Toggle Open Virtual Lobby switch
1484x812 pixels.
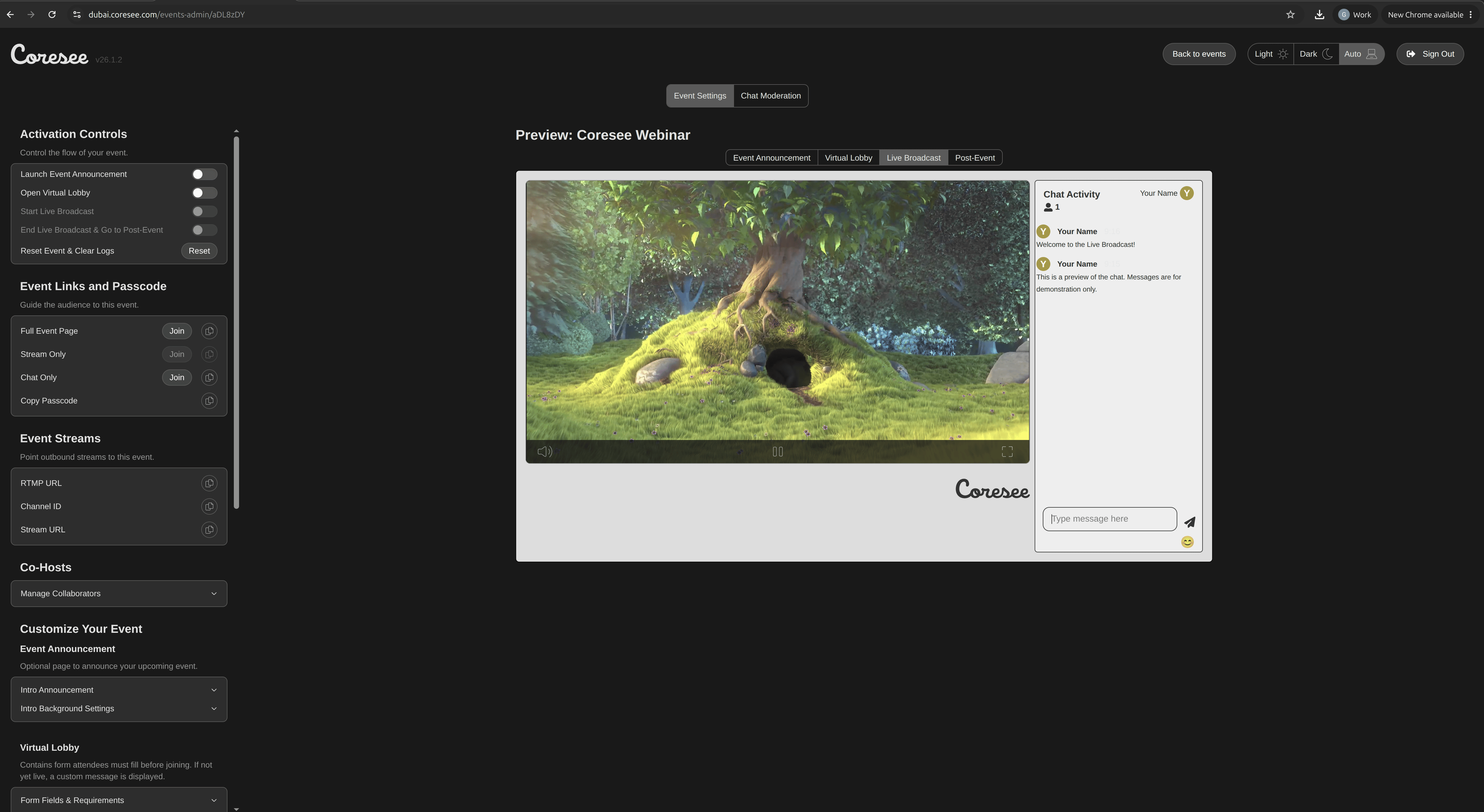pos(204,193)
